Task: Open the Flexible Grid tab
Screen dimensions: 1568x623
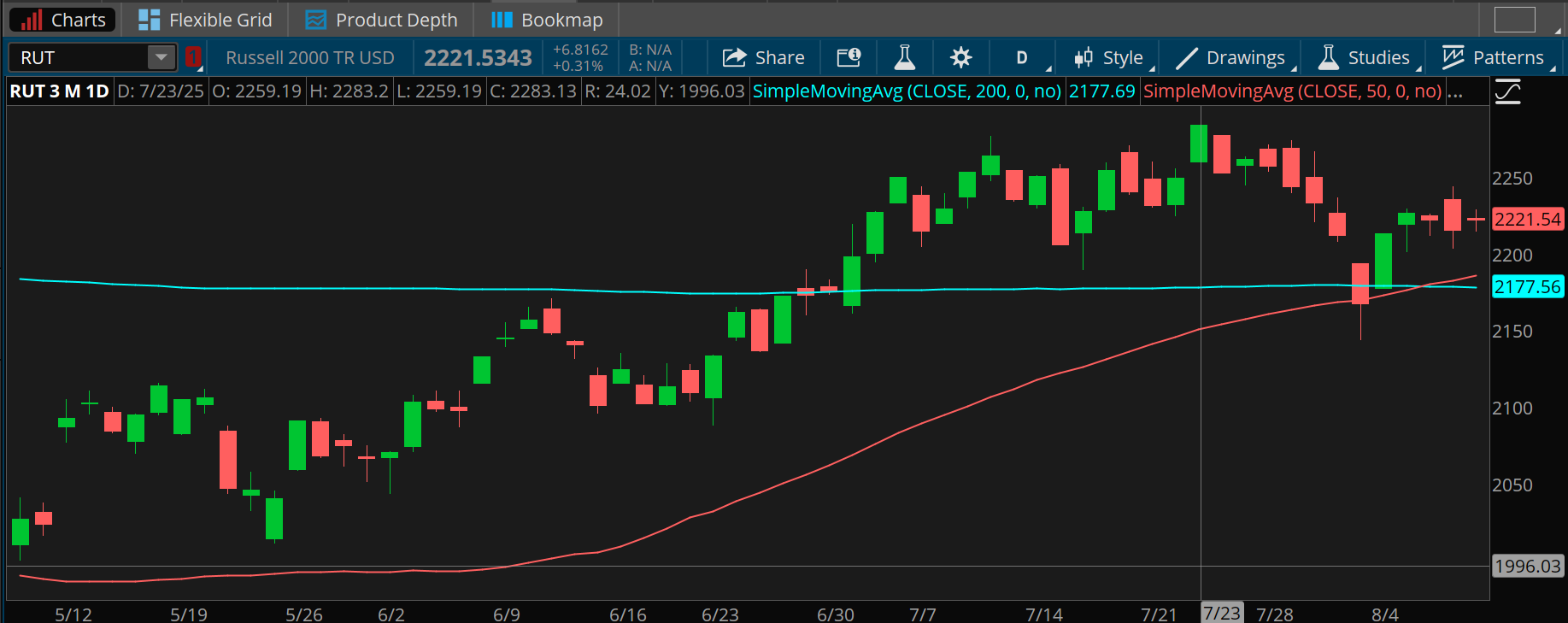Action: coord(205,20)
